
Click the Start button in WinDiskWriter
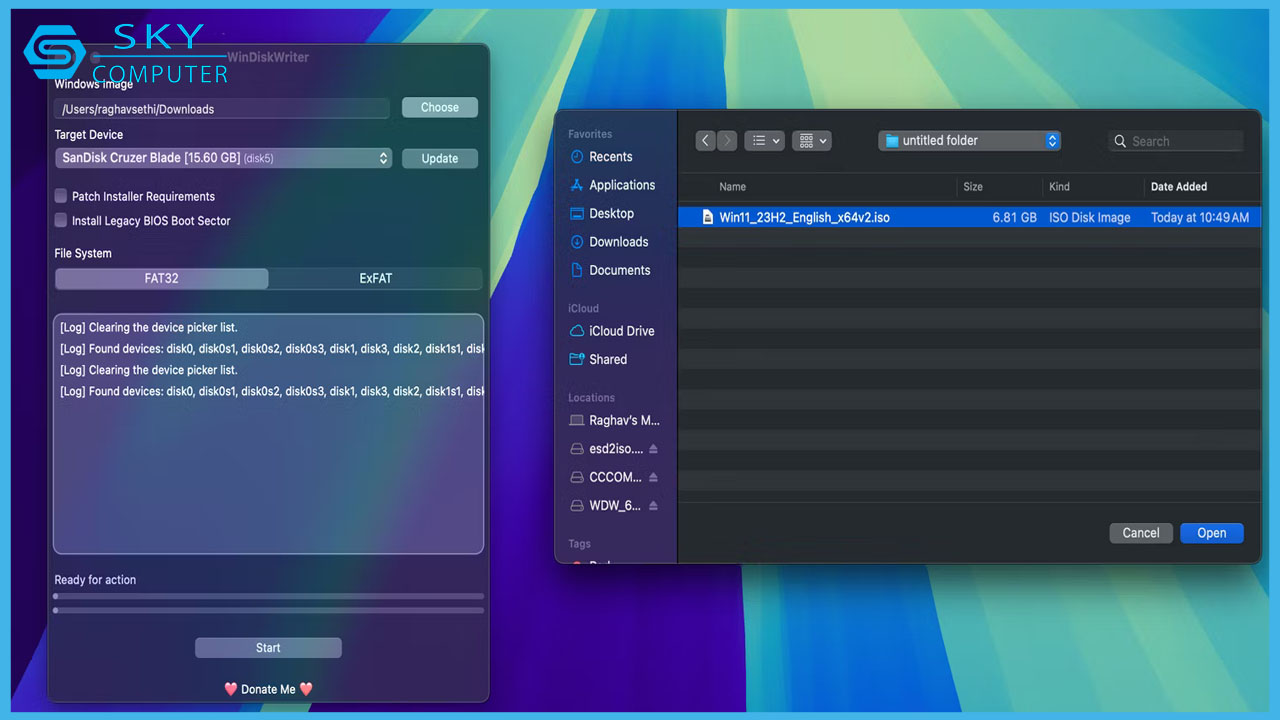click(268, 648)
